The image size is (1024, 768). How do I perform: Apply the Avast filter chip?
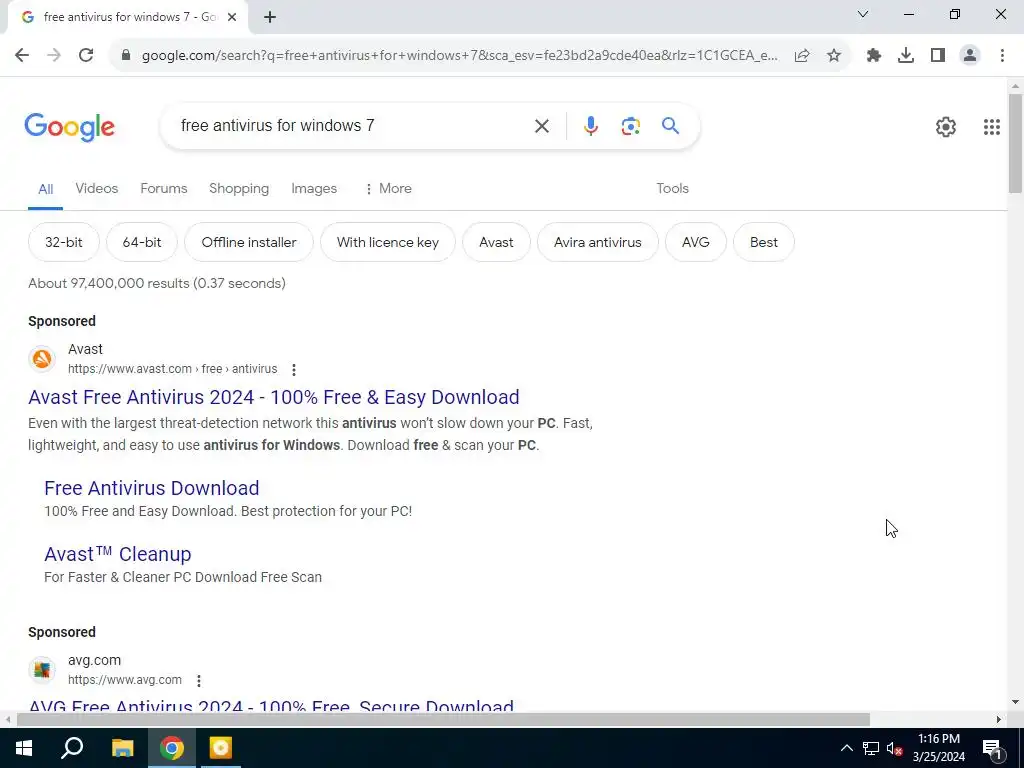[x=496, y=242]
